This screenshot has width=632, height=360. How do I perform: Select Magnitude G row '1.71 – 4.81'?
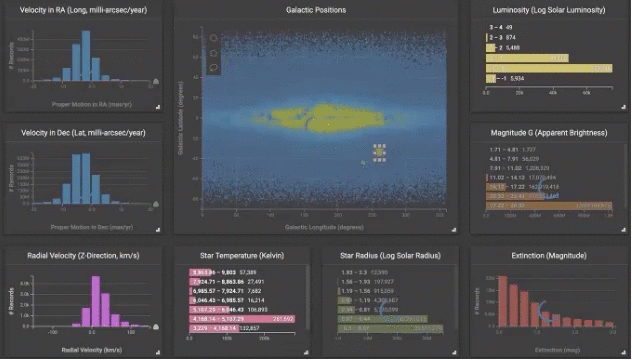pyautogui.click(x=549, y=150)
